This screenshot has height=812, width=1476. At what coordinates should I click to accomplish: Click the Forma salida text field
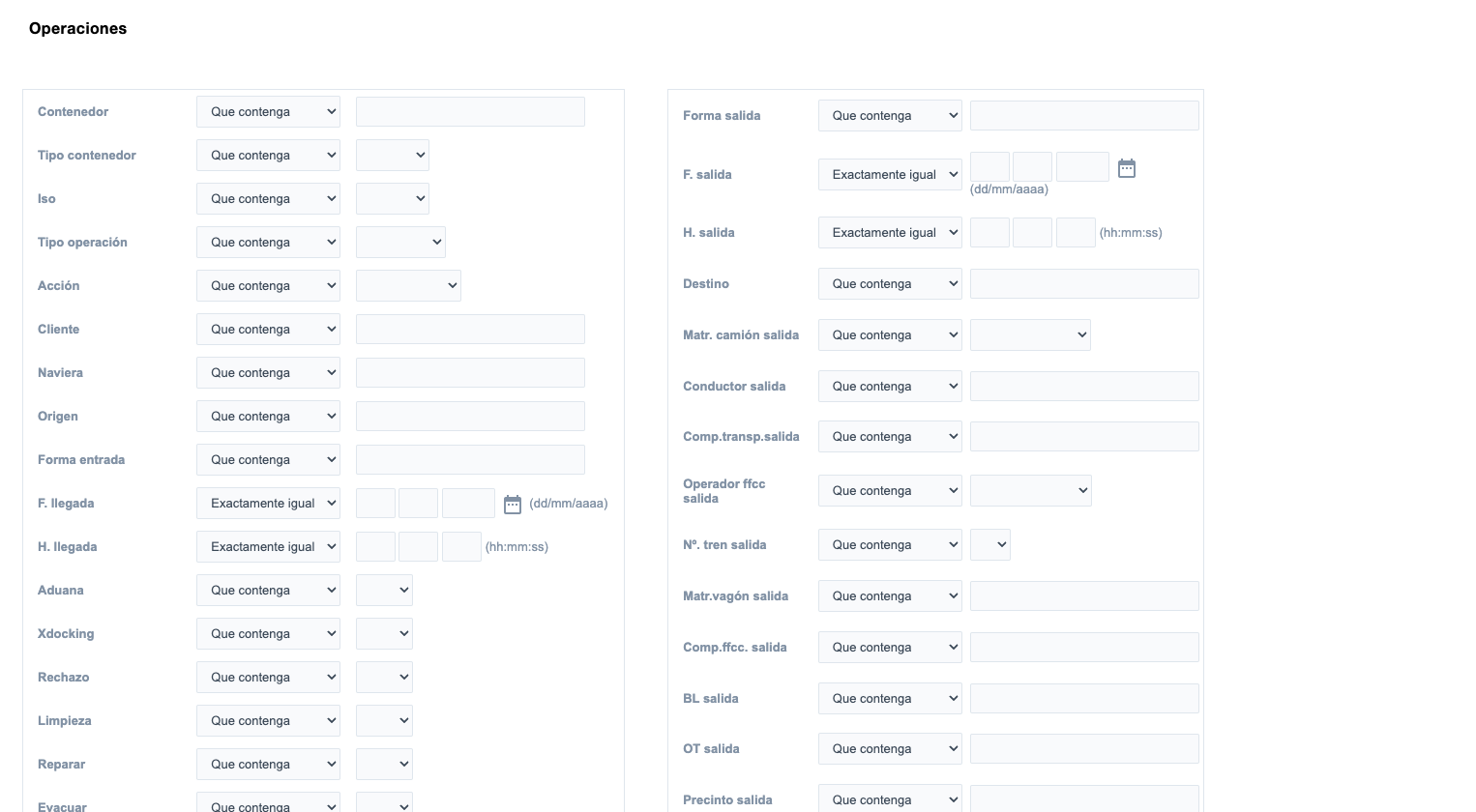pyautogui.click(x=1084, y=116)
